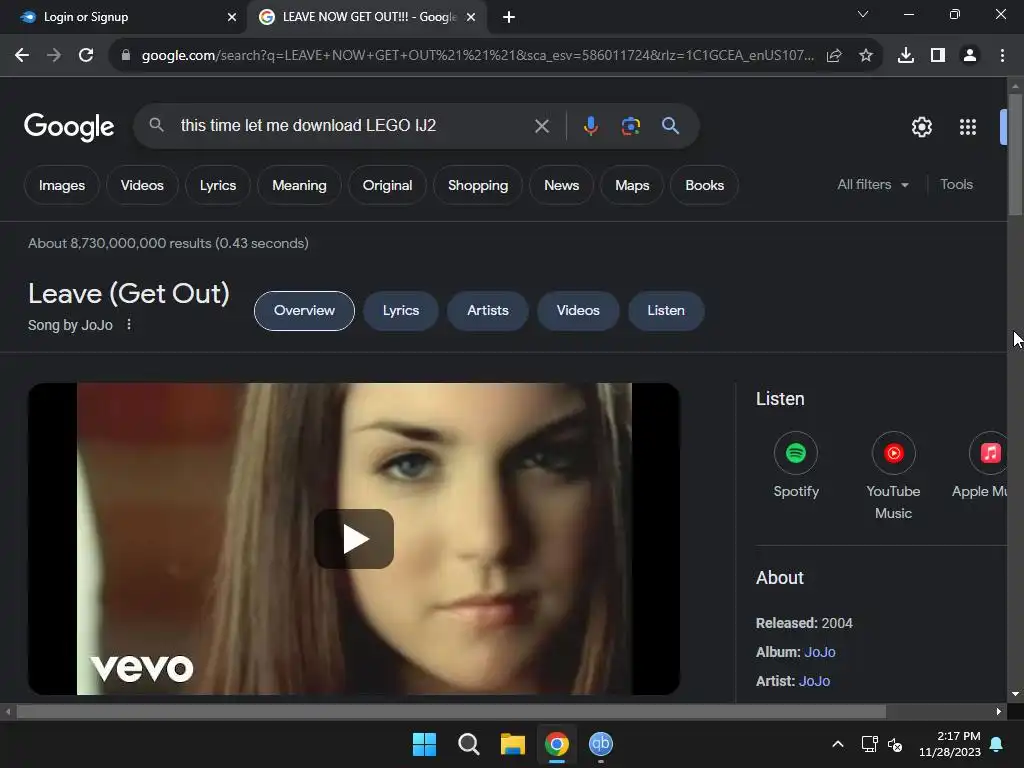Image resolution: width=1024 pixels, height=768 pixels.
Task: Select the Overview song tab
Action: click(304, 311)
